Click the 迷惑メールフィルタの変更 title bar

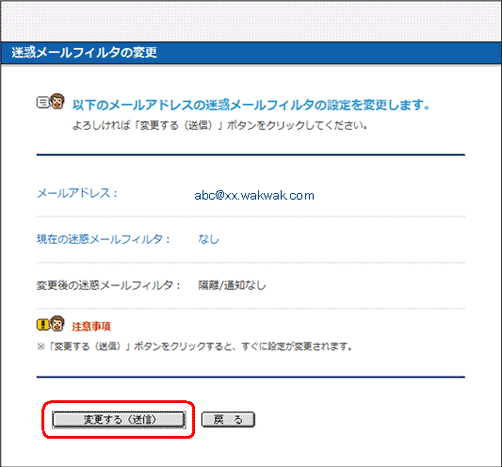(251, 53)
